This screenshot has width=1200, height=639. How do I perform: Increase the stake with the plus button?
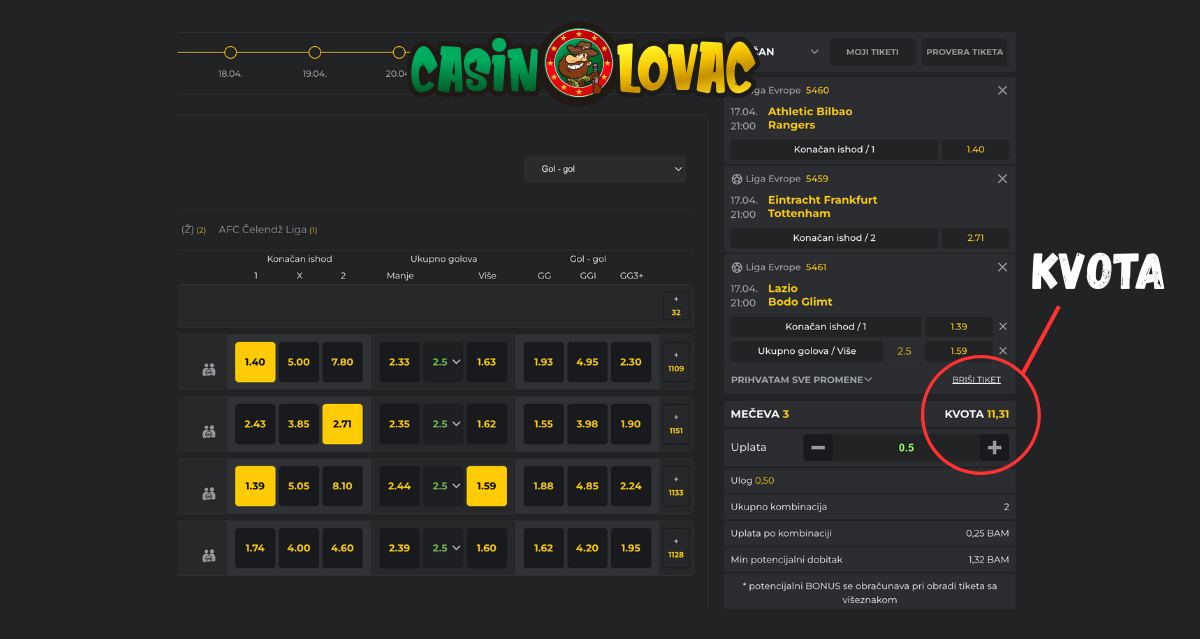coord(994,448)
